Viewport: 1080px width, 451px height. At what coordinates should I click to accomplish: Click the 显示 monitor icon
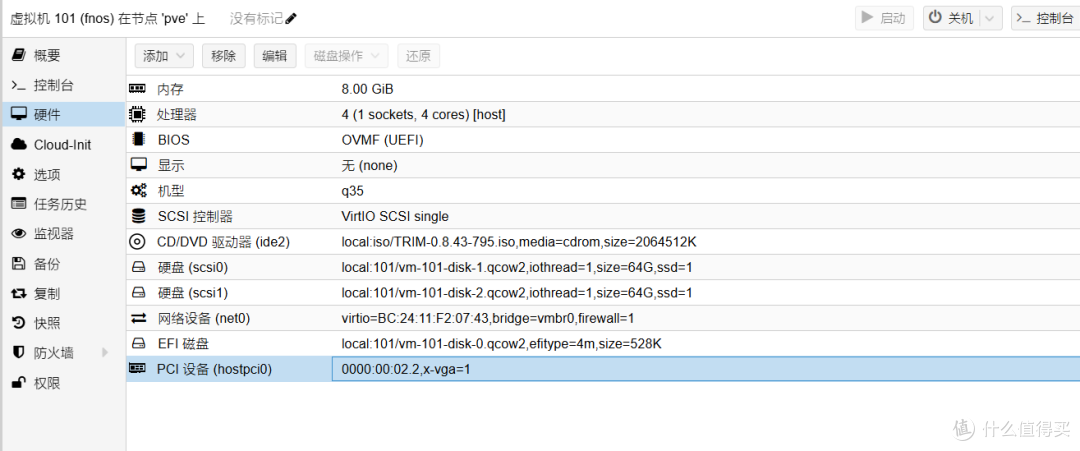click(138, 165)
